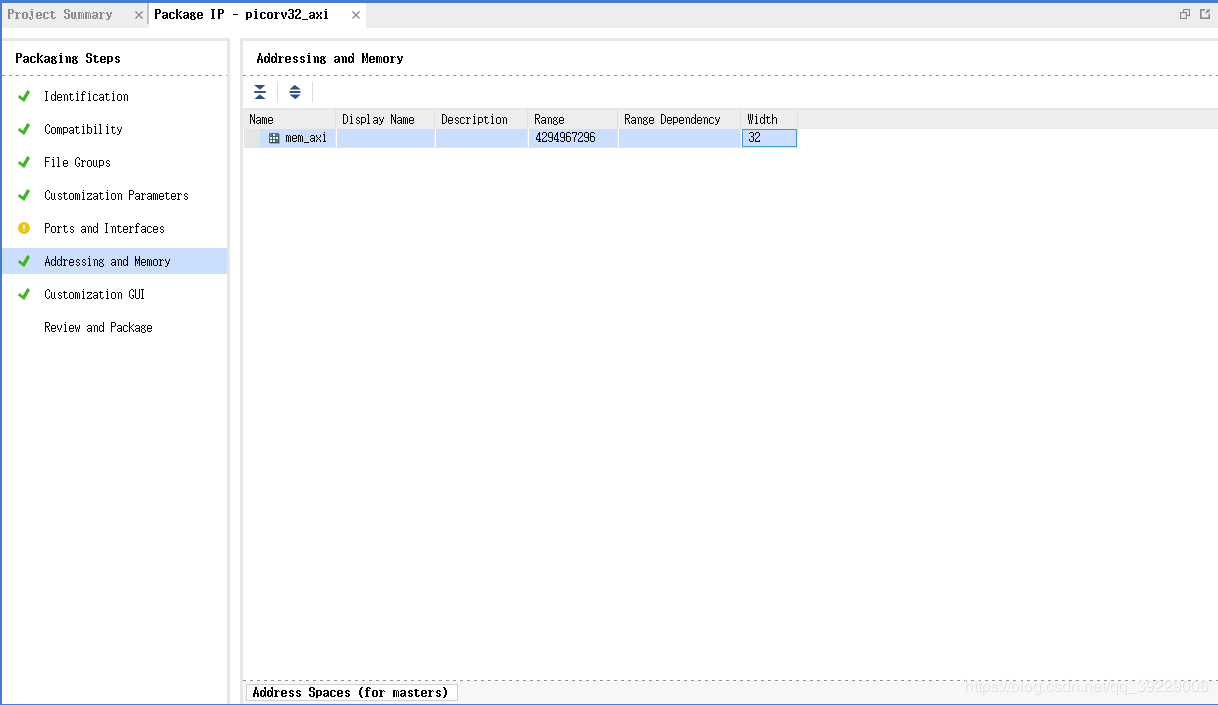Screen dimensions: 1218x705
Task: Click the Expand All toolbar icon
Action: (295, 92)
